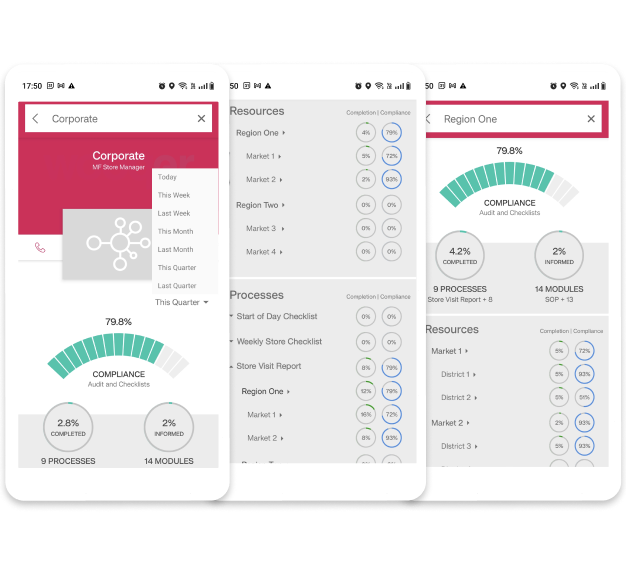626x564 pixels.
Task: Close the Region One search with X
Action: pos(591,119)
